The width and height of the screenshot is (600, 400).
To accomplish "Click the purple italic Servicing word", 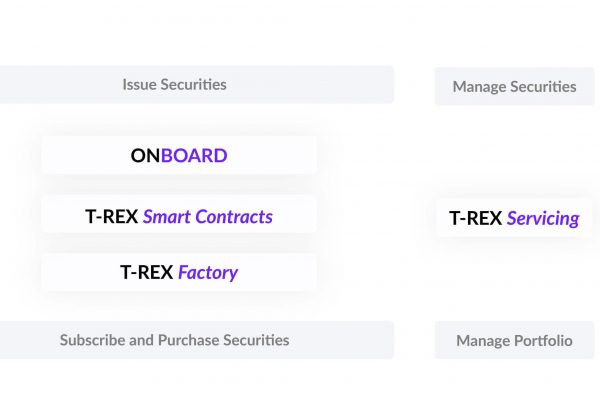I will pyautogui.click(x=543, y=219).
